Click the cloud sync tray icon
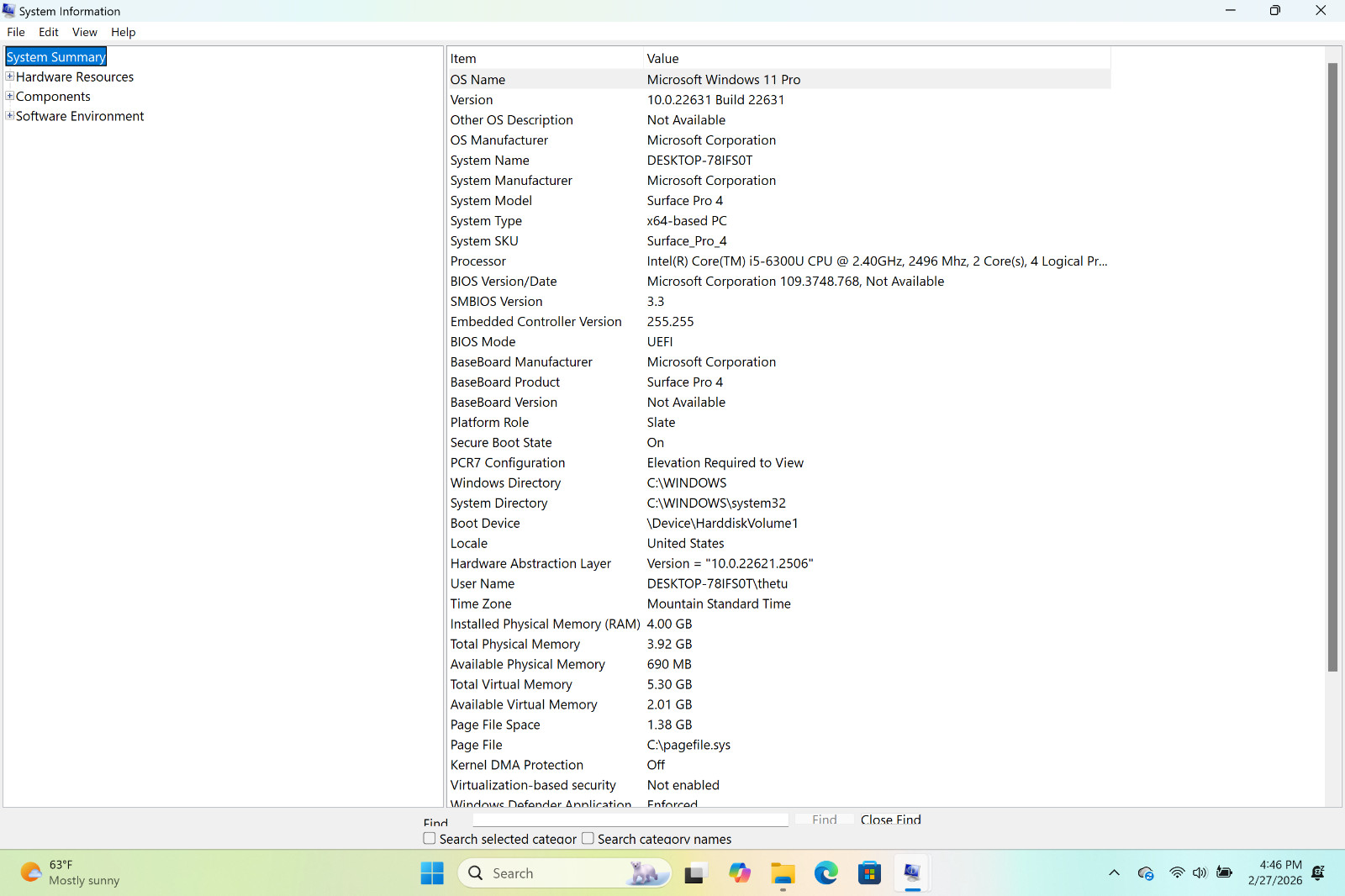Screen dimensions: 1345x896 (x=1146, y=873)
